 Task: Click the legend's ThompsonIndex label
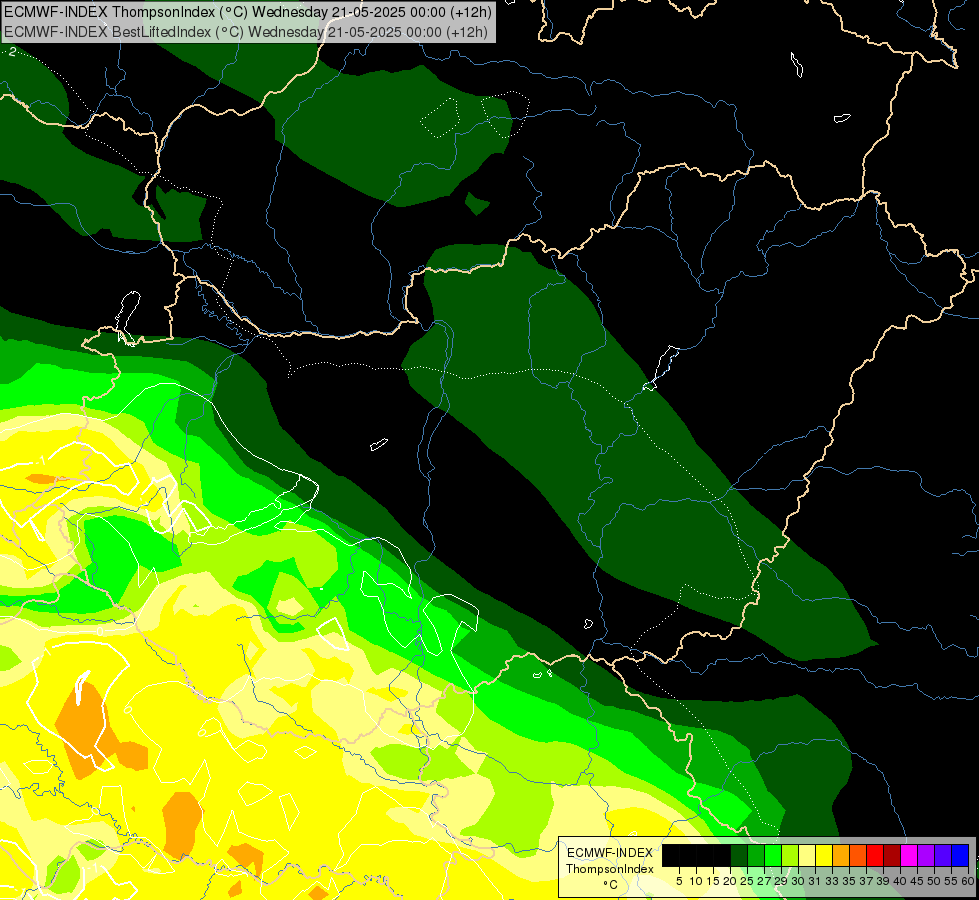pyautogui.click(x=610, y=869)
